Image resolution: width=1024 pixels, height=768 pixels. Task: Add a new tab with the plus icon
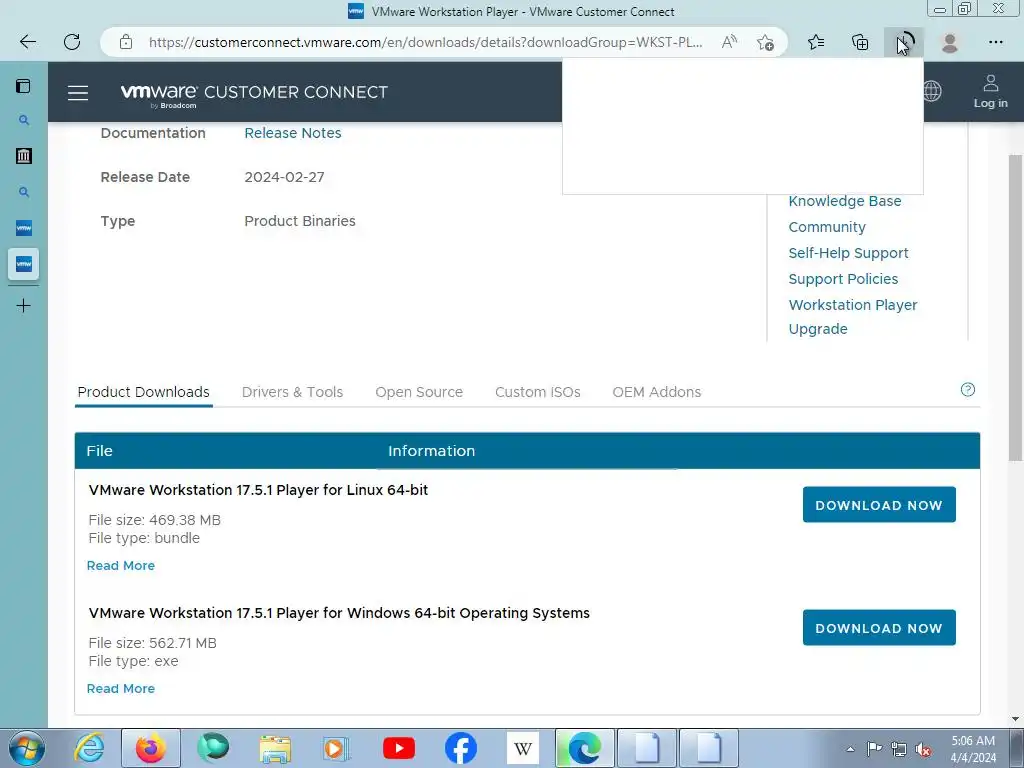tap(24, 306)
